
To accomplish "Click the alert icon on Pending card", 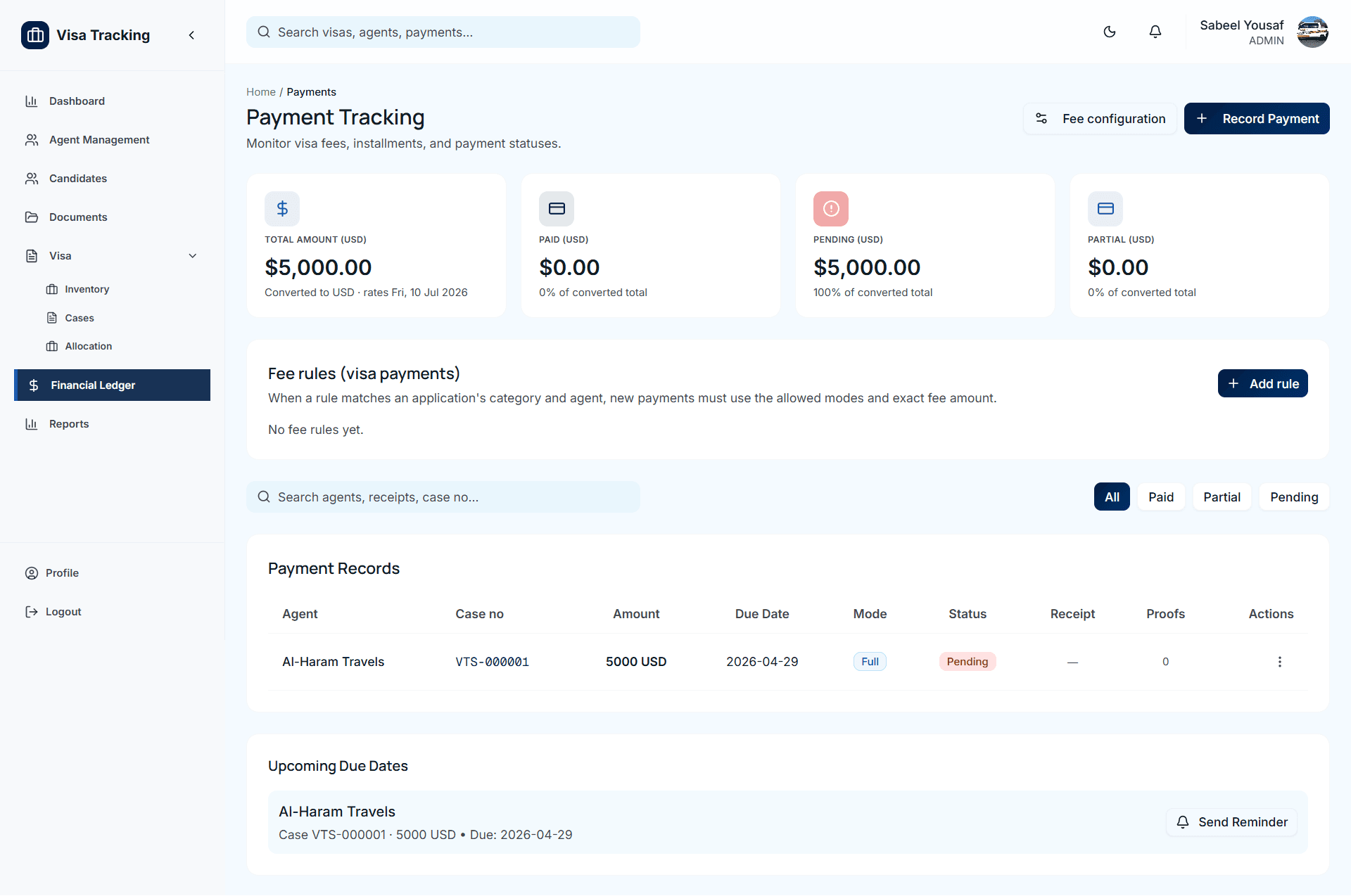I will point(831,209).
